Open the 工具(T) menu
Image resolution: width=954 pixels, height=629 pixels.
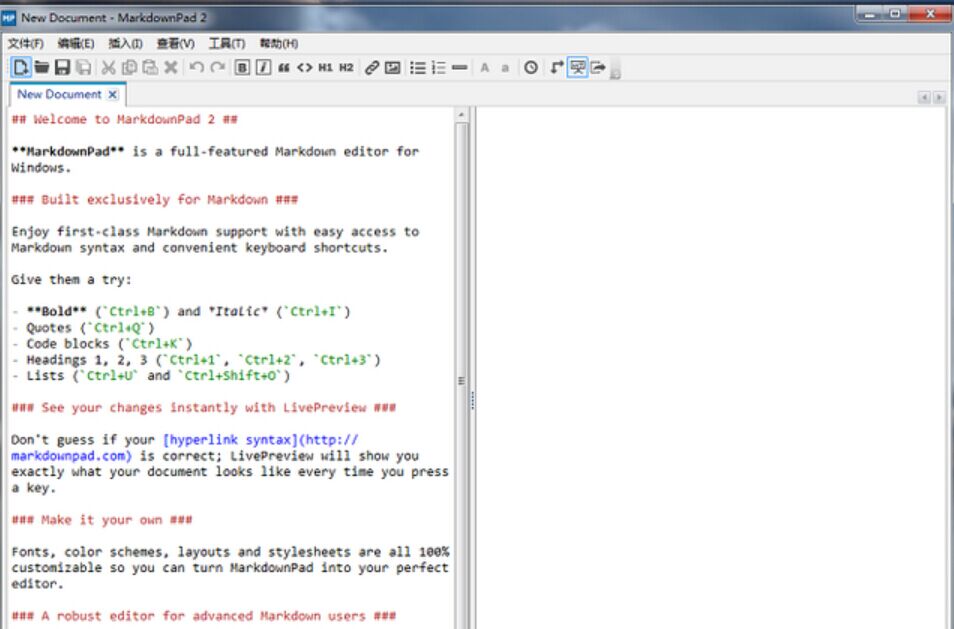point(226,44)
